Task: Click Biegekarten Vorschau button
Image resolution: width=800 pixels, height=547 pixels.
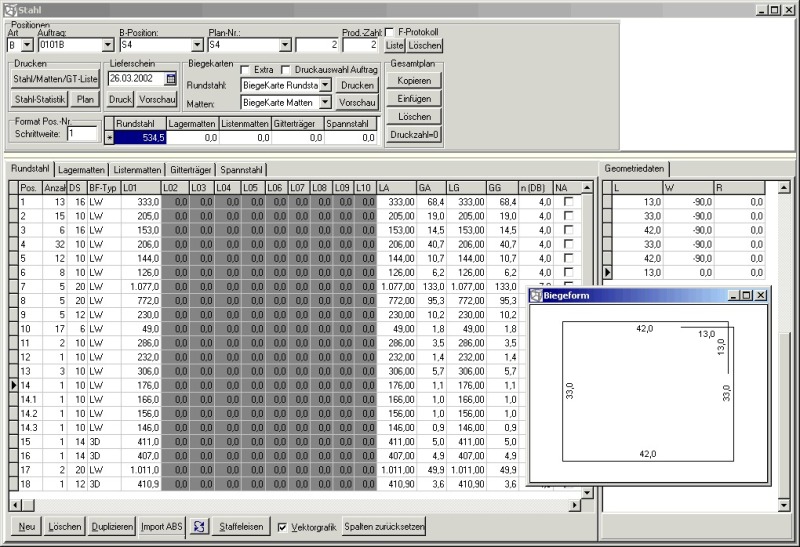Action: point(357,103)
